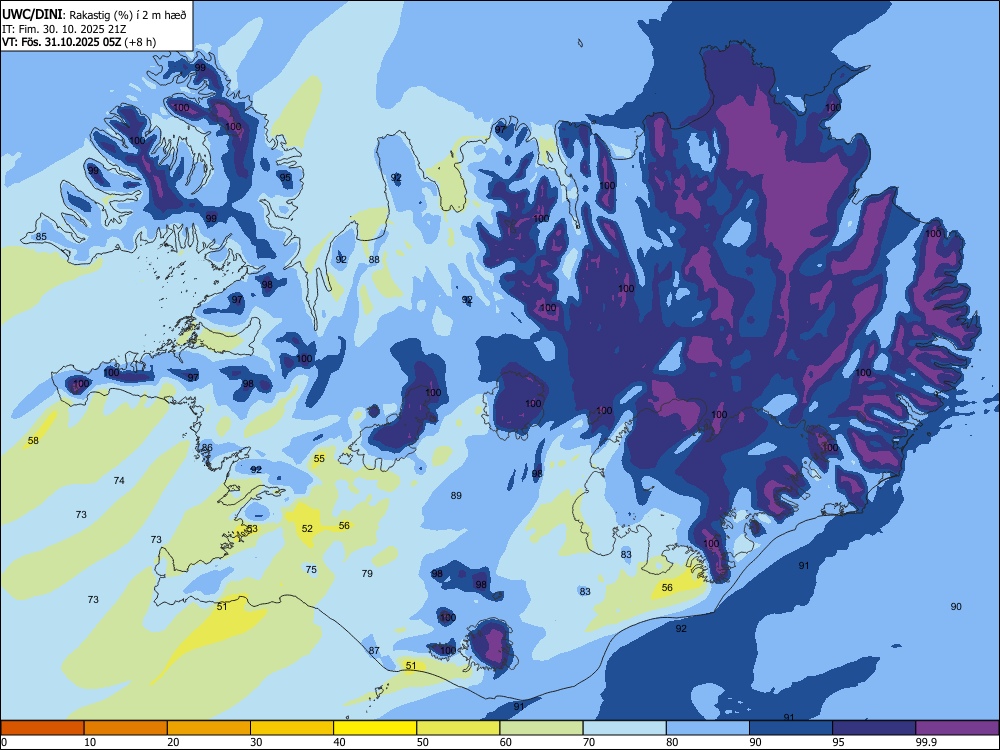Viewport: 1000px width, 750px height.
Task: Click the map humidity value '52'
Action: point(307,529)
